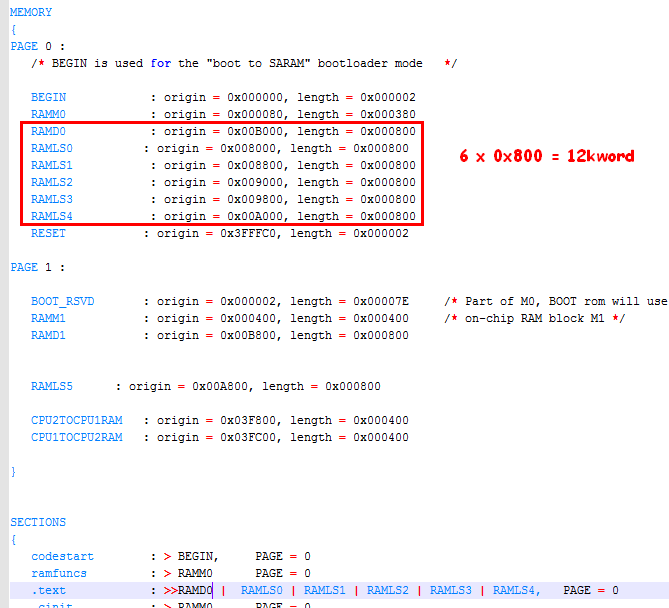
Task: Click BEGIN on the codestart line
Action: 195,557
